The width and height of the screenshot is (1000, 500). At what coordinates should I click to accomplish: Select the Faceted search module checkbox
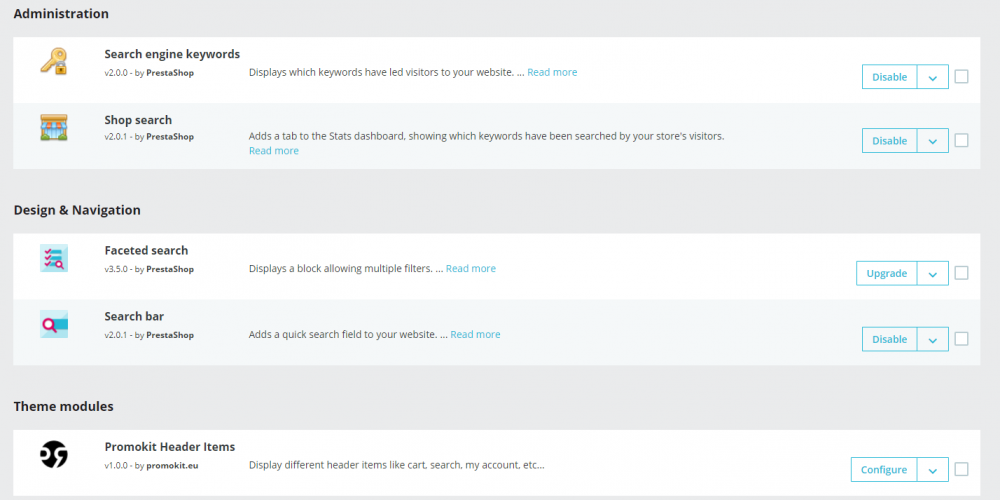tap(961, 273)
